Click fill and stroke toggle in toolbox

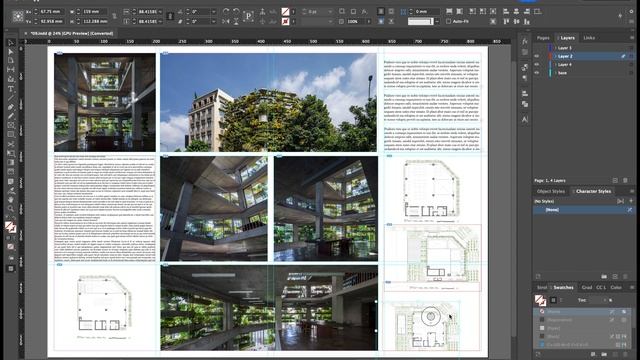[x=11, y=227]
